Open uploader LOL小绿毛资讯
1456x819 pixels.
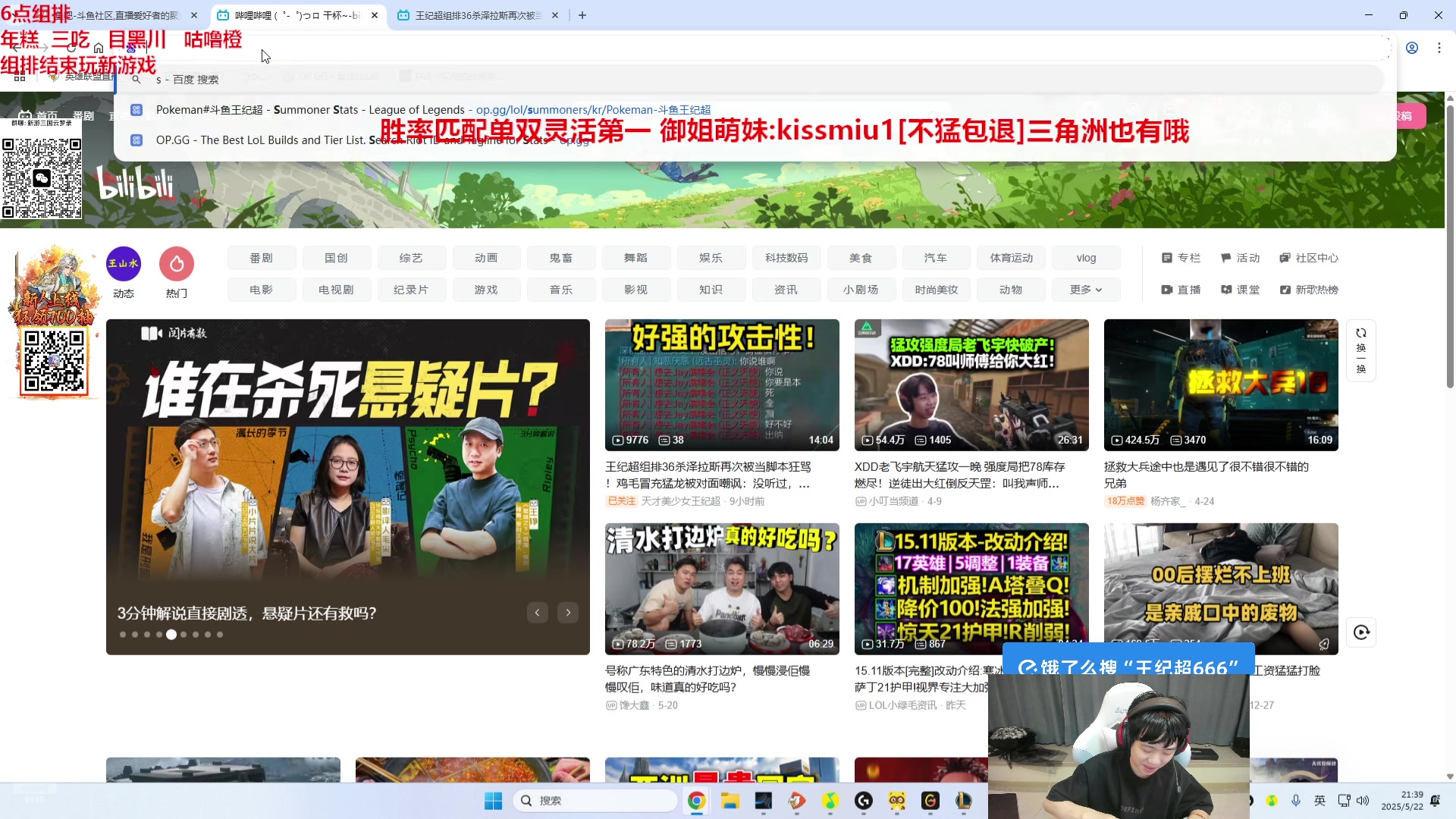pos(902,705)
